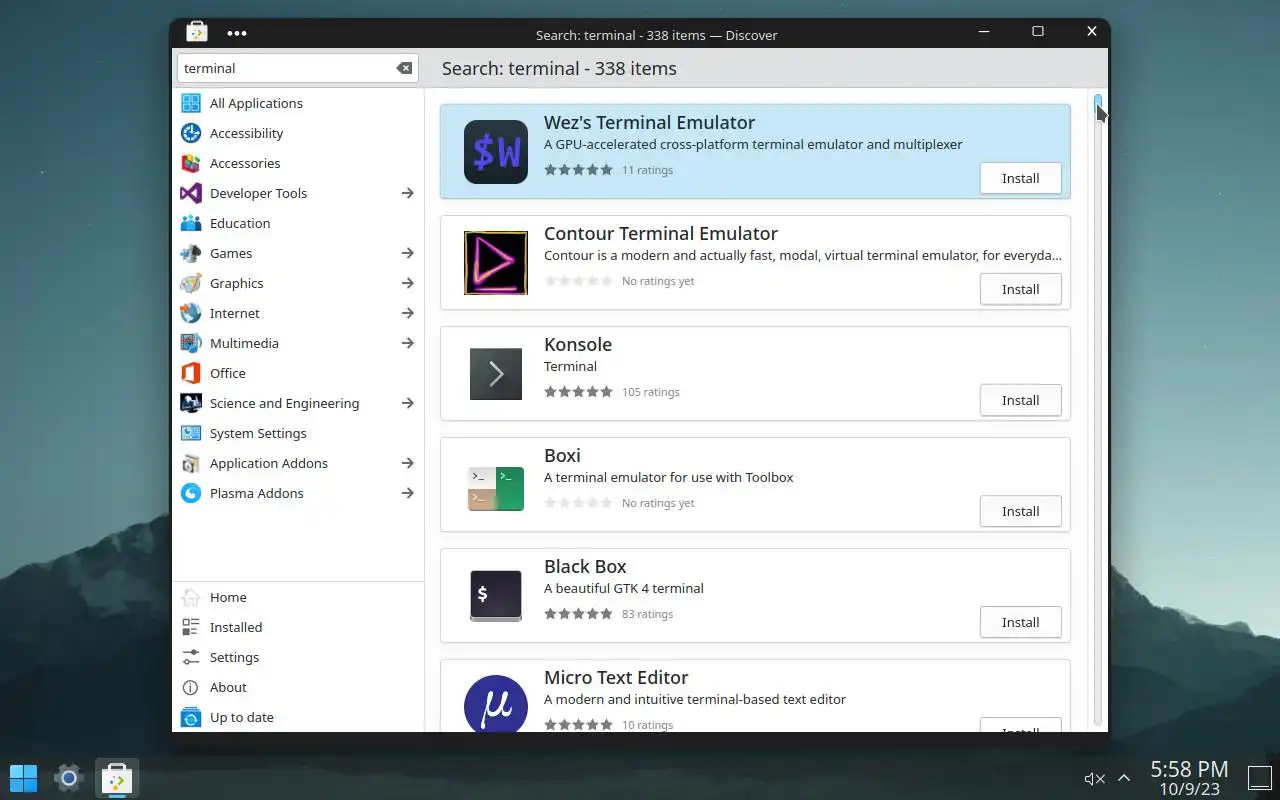Install Contour Terminal Emulator
Image resolution: width=1280 pixels, height=800 pixels.
pyautogui.click(x=1020, y=289)
